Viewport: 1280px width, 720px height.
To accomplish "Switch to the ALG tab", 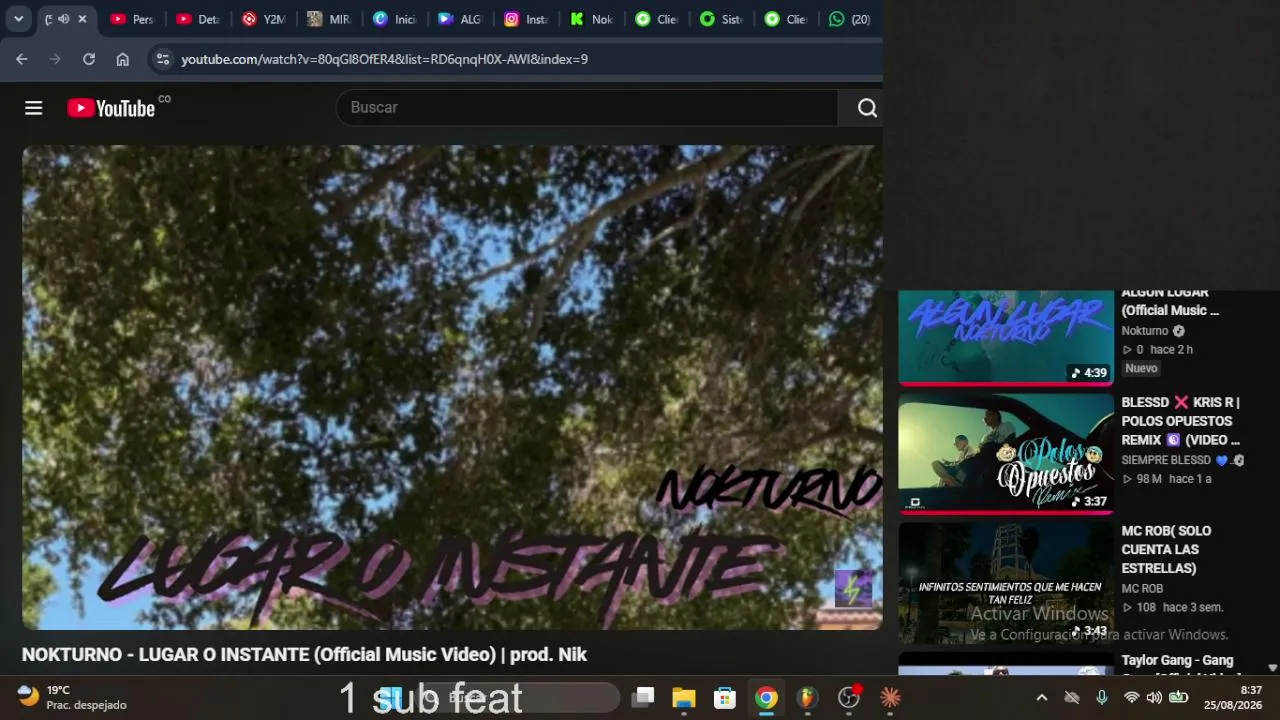I will [460, 19].
